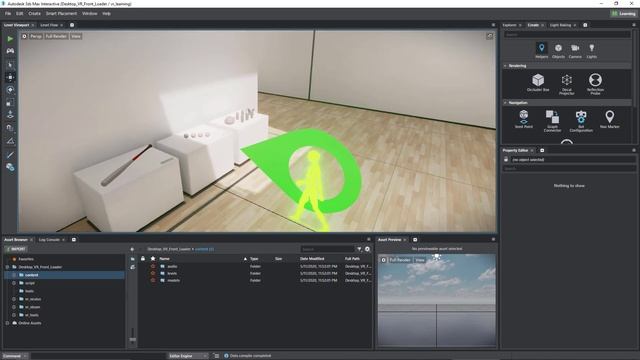
Task: Select the line measure tool icon
Action: point(10,154)
